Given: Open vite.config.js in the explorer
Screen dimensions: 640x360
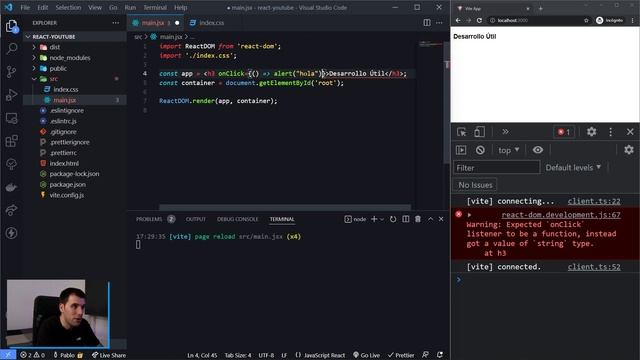Looking at the screenshot, I should (67, 195).
